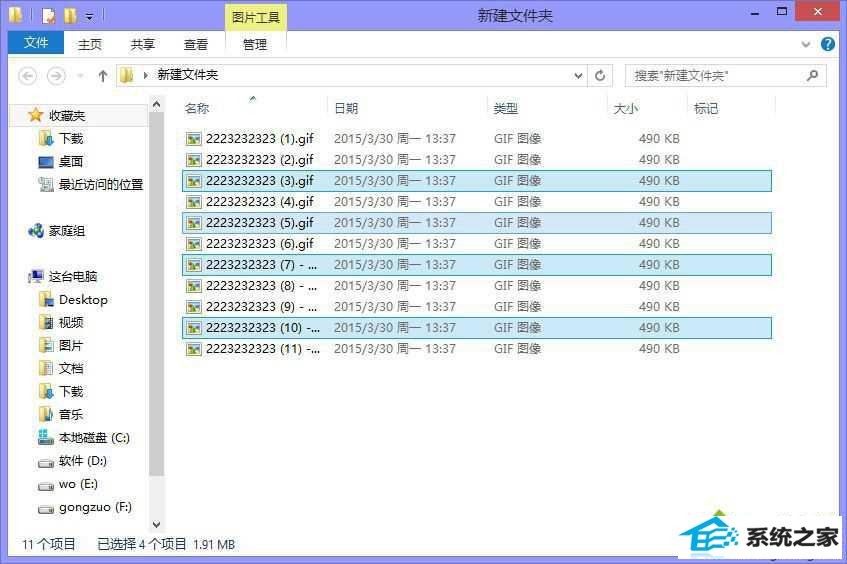
Task: Go up one folder level
Action: (103, 76)
